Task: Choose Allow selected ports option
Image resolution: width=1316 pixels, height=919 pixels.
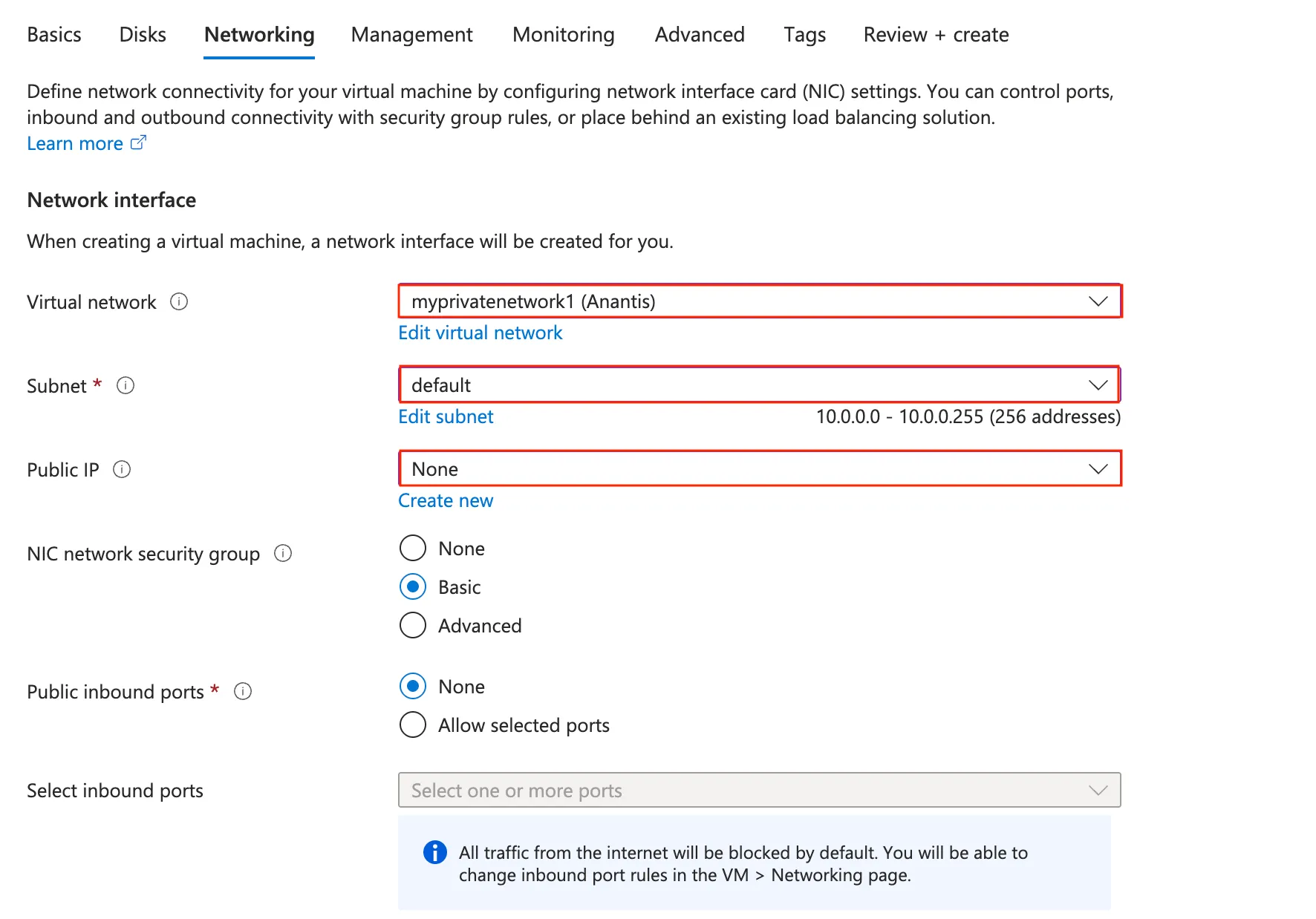Action: coord(413,725)
